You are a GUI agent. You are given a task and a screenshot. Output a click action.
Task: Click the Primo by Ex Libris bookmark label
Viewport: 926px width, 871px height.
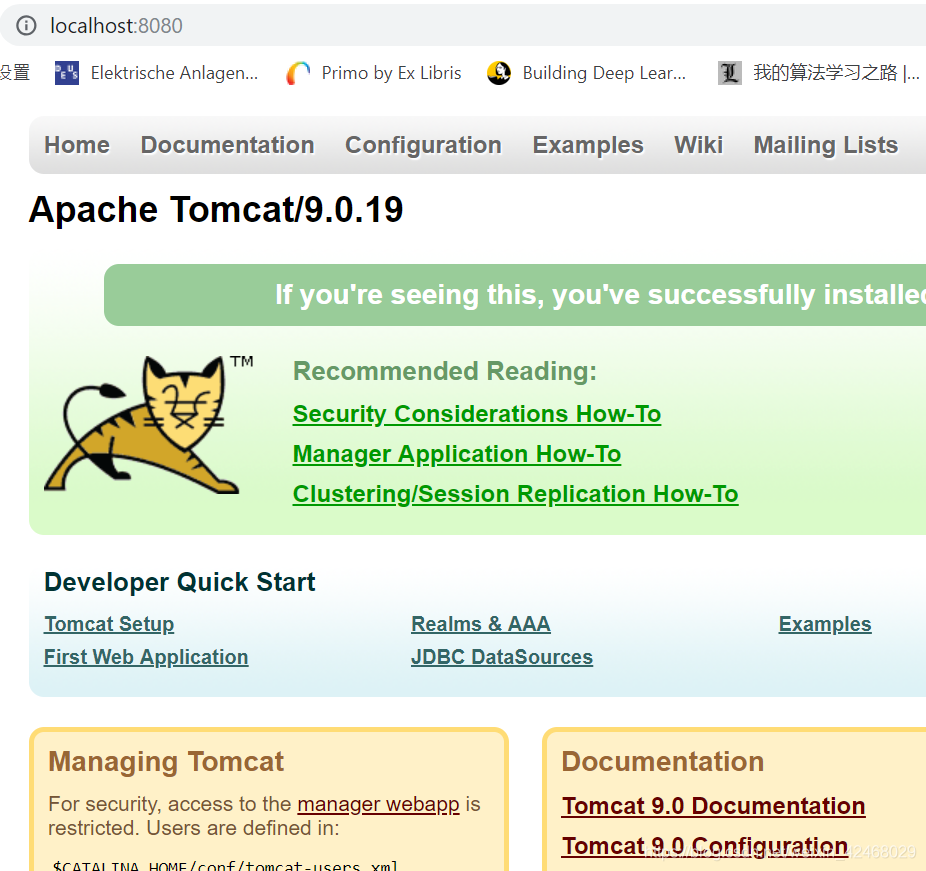pyautogui.click(x=391, y=73)
